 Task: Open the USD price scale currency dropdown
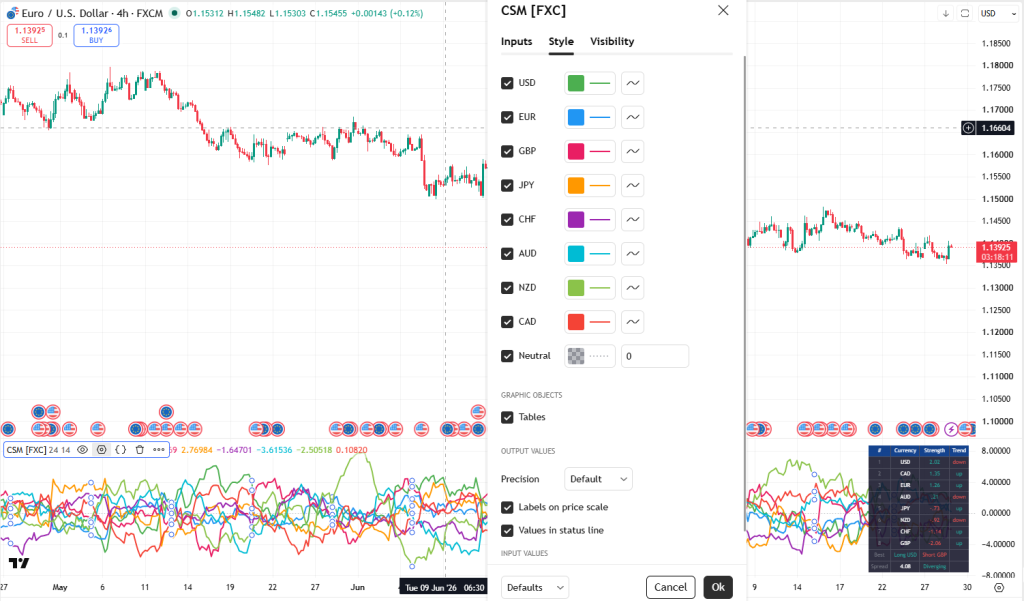(x=998, y=13)
